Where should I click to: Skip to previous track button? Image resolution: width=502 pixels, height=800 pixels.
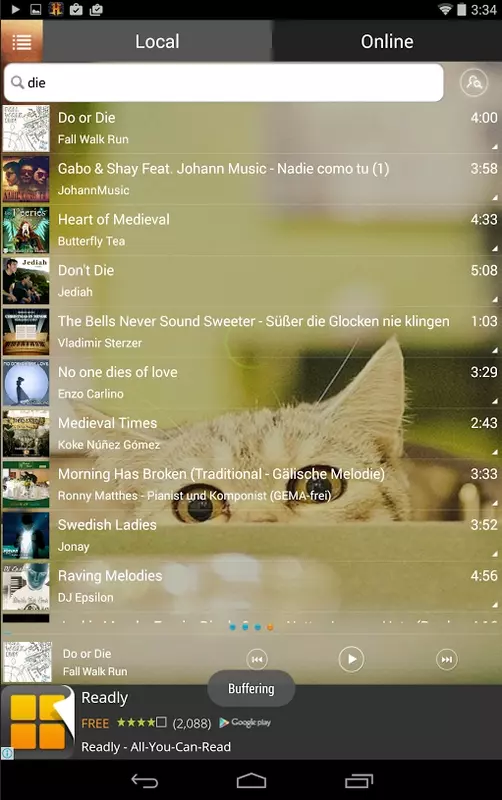[x=257, y=659]
